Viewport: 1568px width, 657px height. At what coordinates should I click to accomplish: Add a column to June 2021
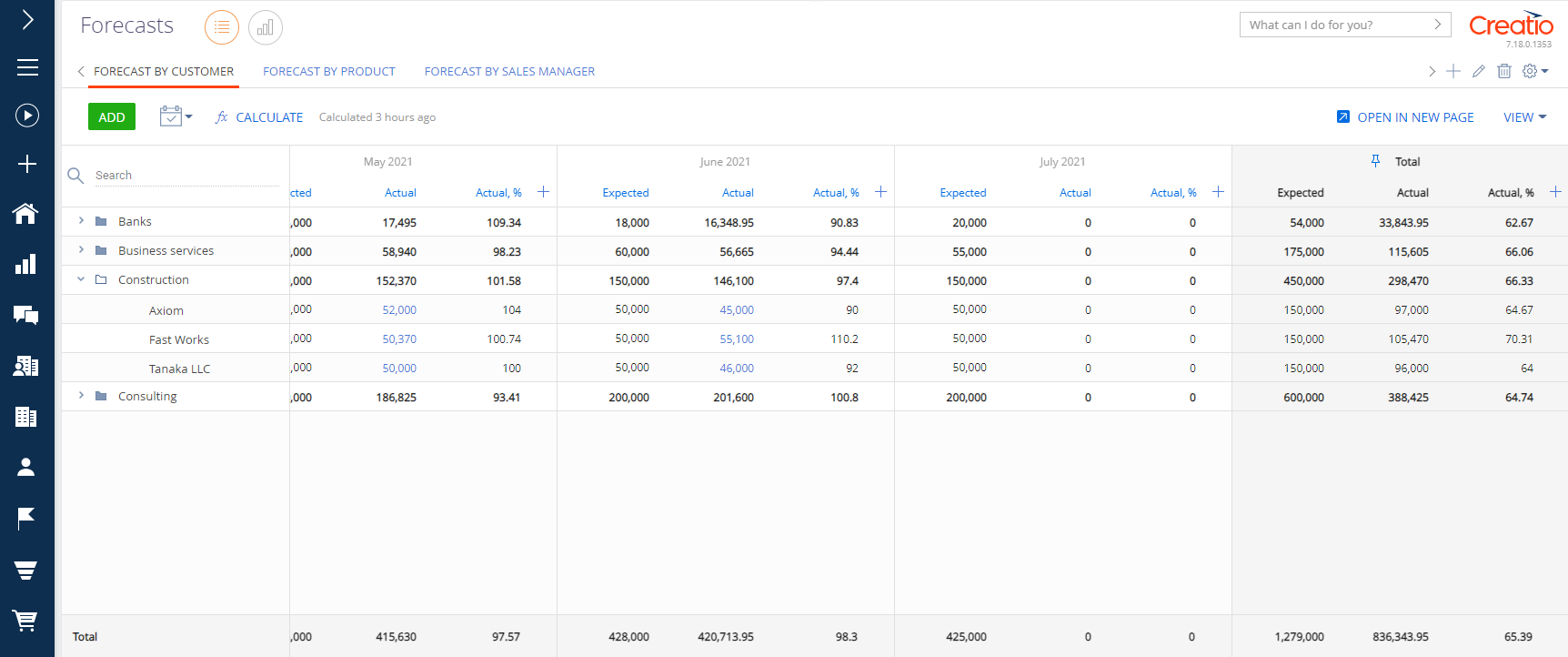880,192
